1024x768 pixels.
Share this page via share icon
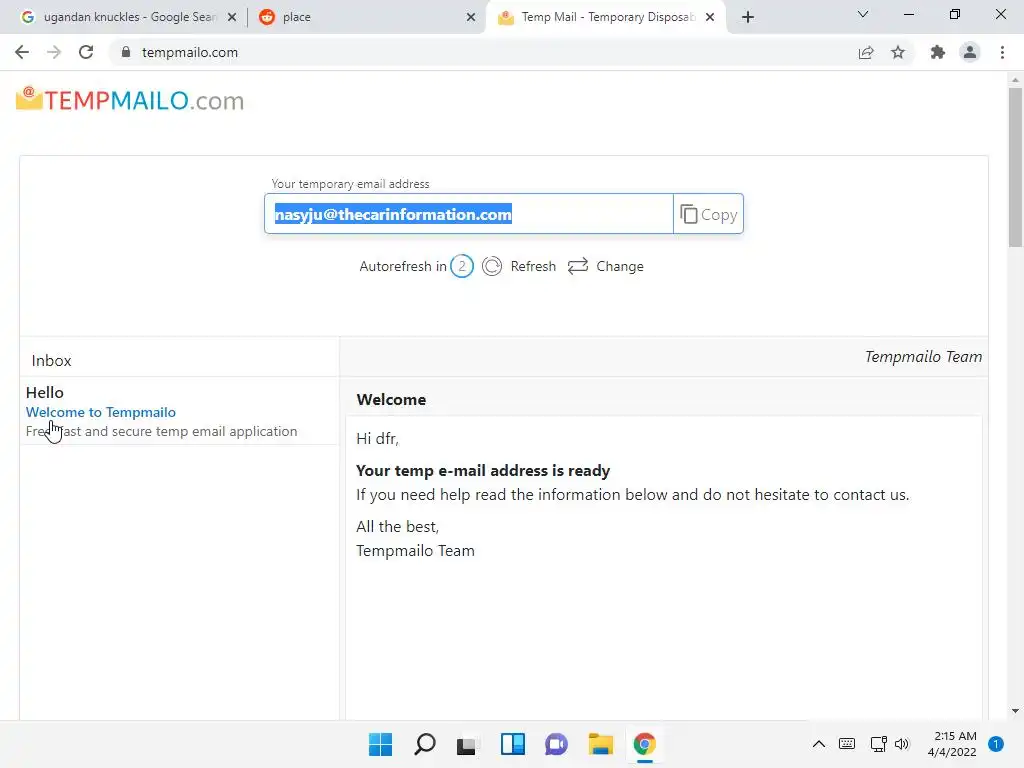[866, 52]
